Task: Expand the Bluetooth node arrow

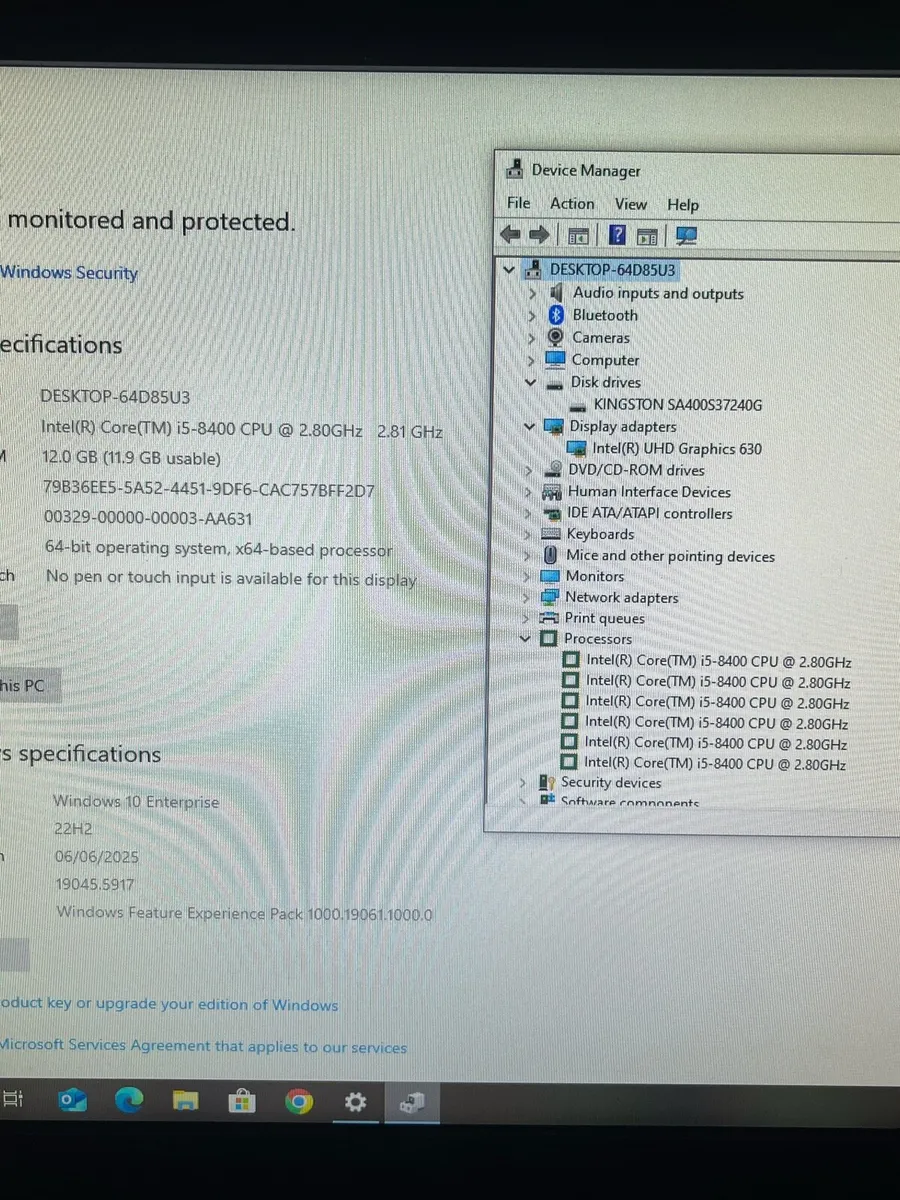Action: tap(532, 315)
